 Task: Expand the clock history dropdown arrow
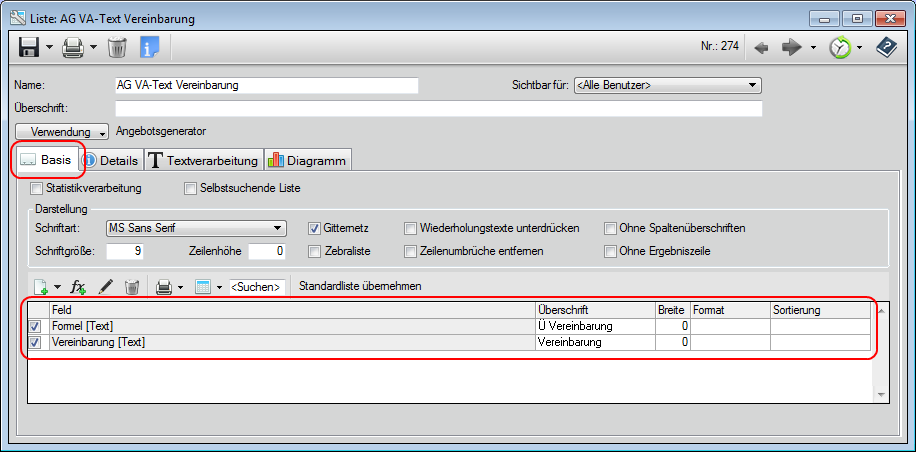pos(859,48)
